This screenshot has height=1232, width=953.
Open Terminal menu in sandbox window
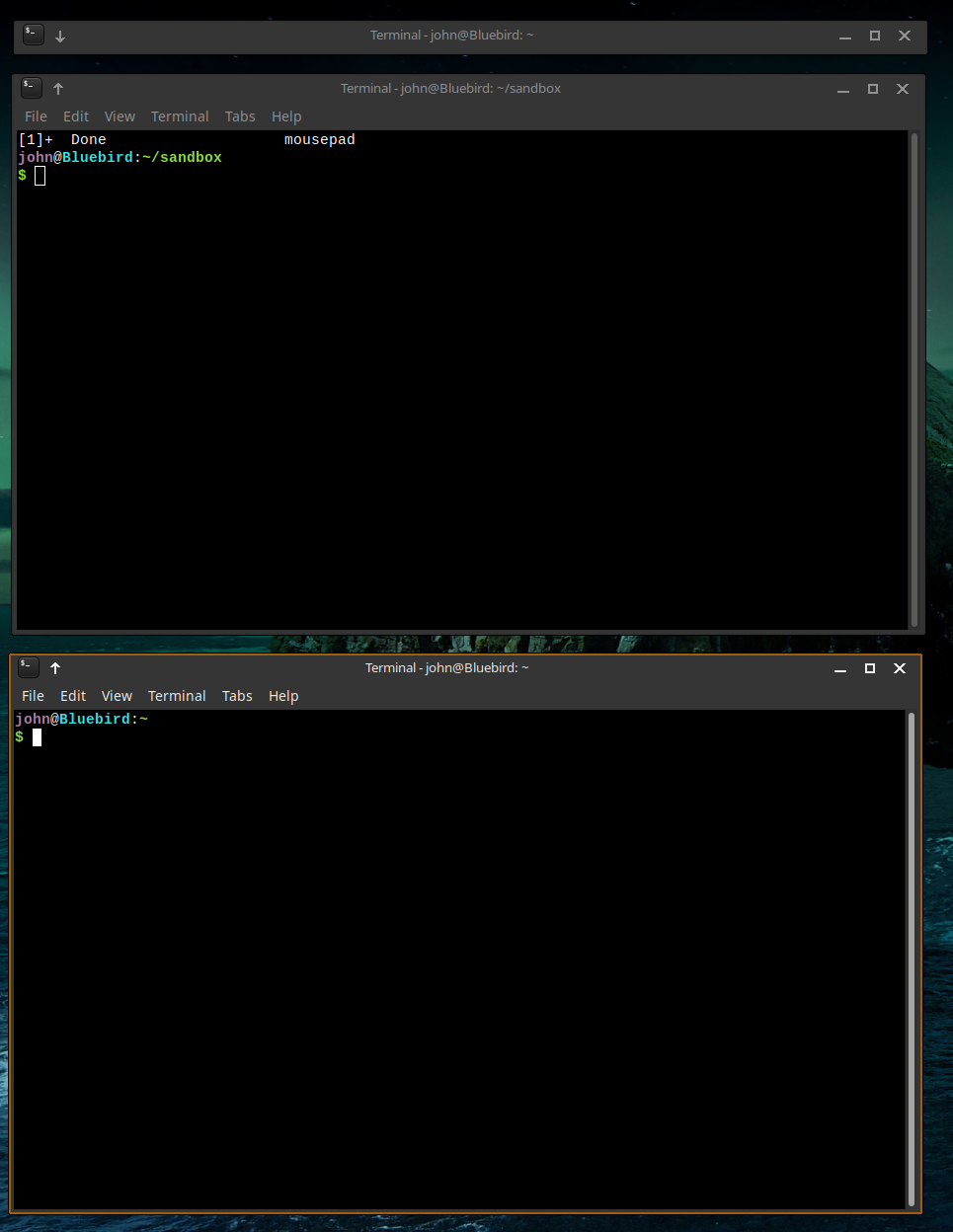tap(180, 116)
